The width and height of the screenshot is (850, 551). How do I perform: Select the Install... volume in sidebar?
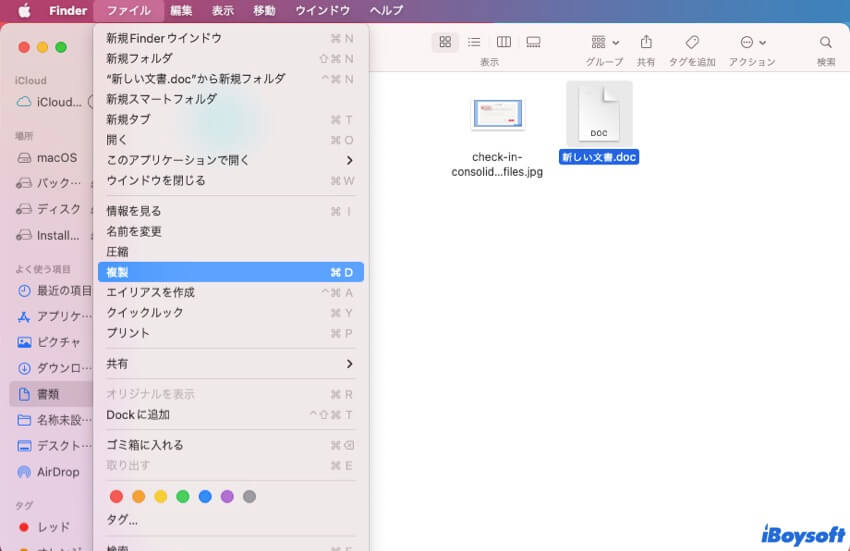(51, 235)
